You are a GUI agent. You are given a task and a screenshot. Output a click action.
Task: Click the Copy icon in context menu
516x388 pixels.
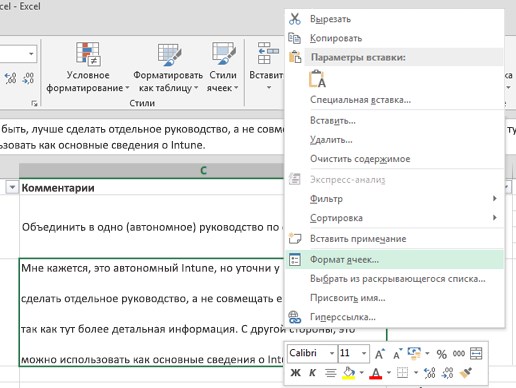pyautogui.click(x=295, y=38)
